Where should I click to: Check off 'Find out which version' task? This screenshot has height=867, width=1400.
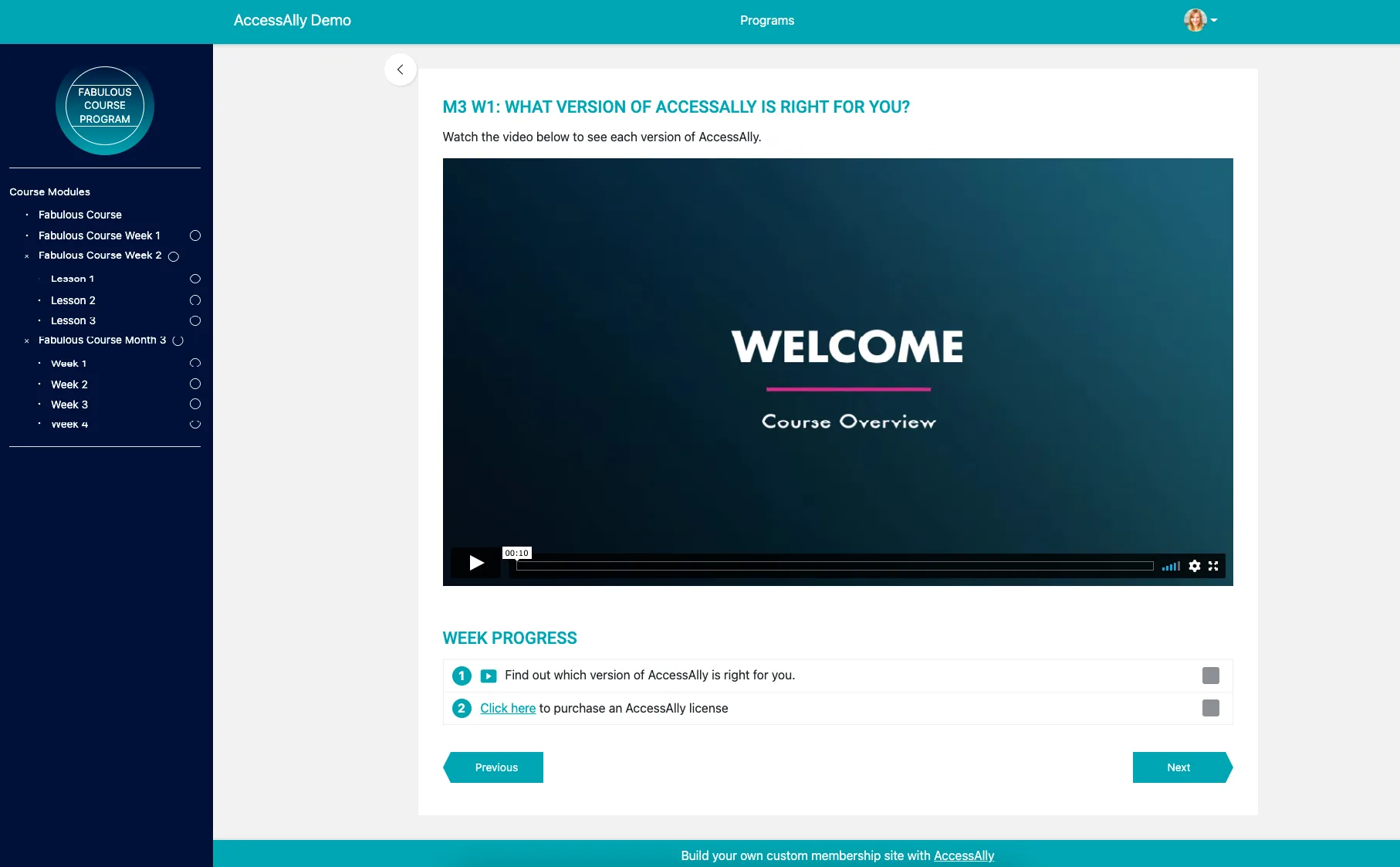point(1211,676)
